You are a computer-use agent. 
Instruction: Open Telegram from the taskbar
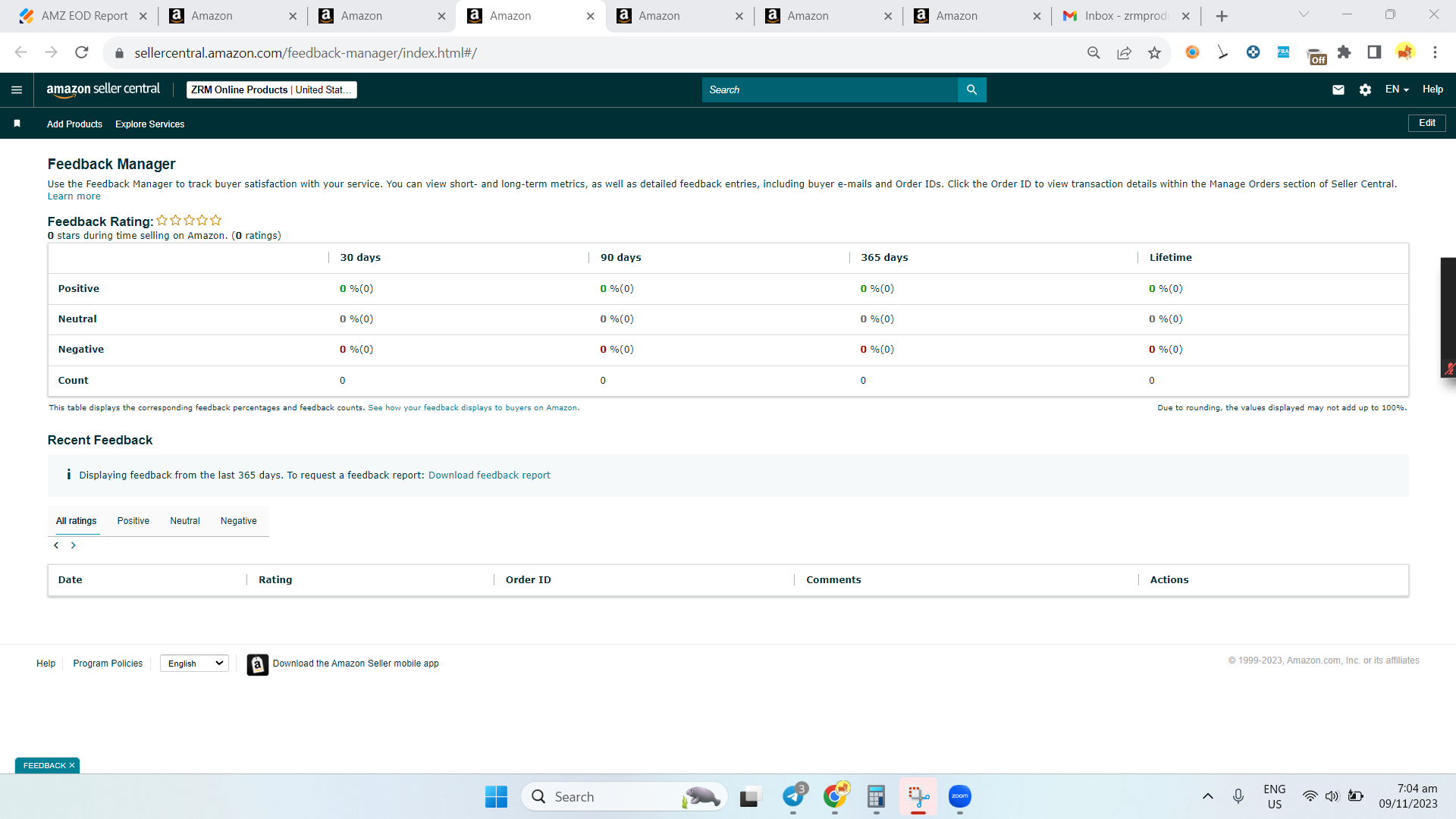(x=793, y=796)
